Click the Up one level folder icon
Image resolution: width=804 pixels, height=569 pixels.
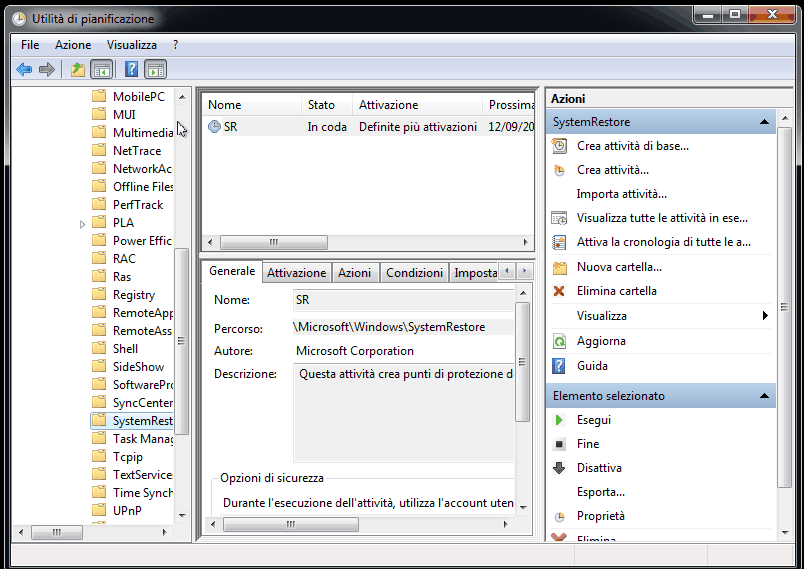point(78,69)
